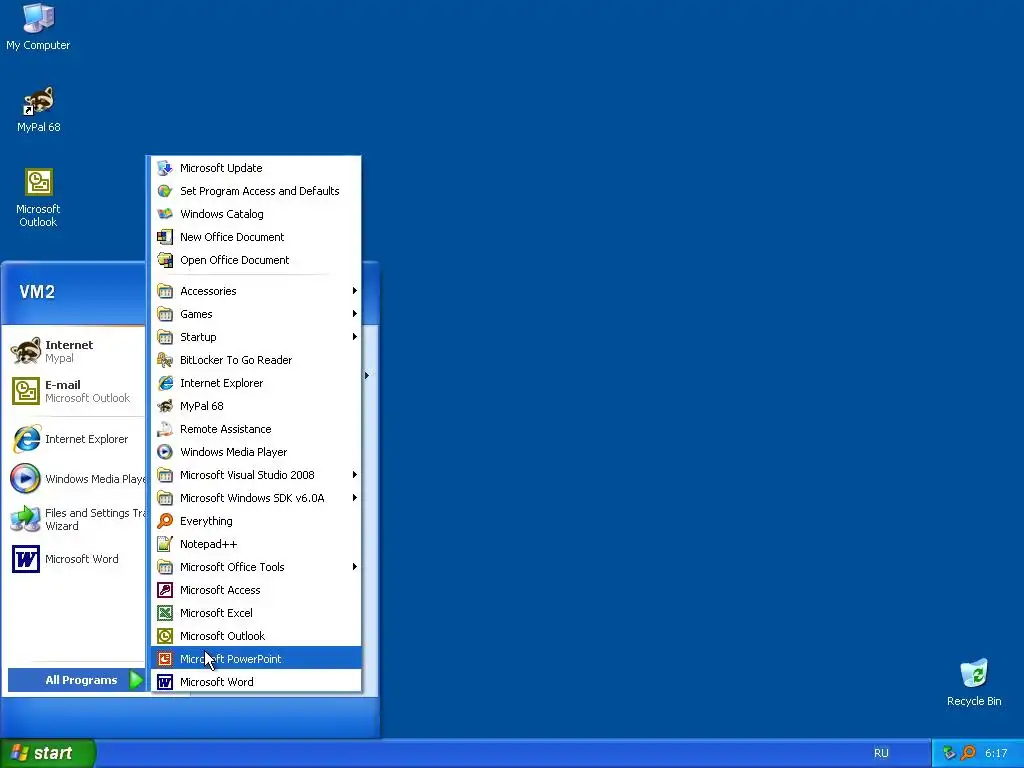Click the Microsoft Update icon
Viewport: 1024px width, 768px height.
pos(165,168)
